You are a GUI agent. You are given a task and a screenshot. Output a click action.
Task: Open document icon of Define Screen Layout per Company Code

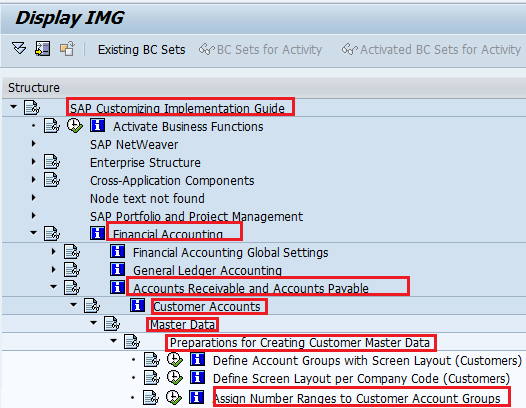(x=152, y=378)
